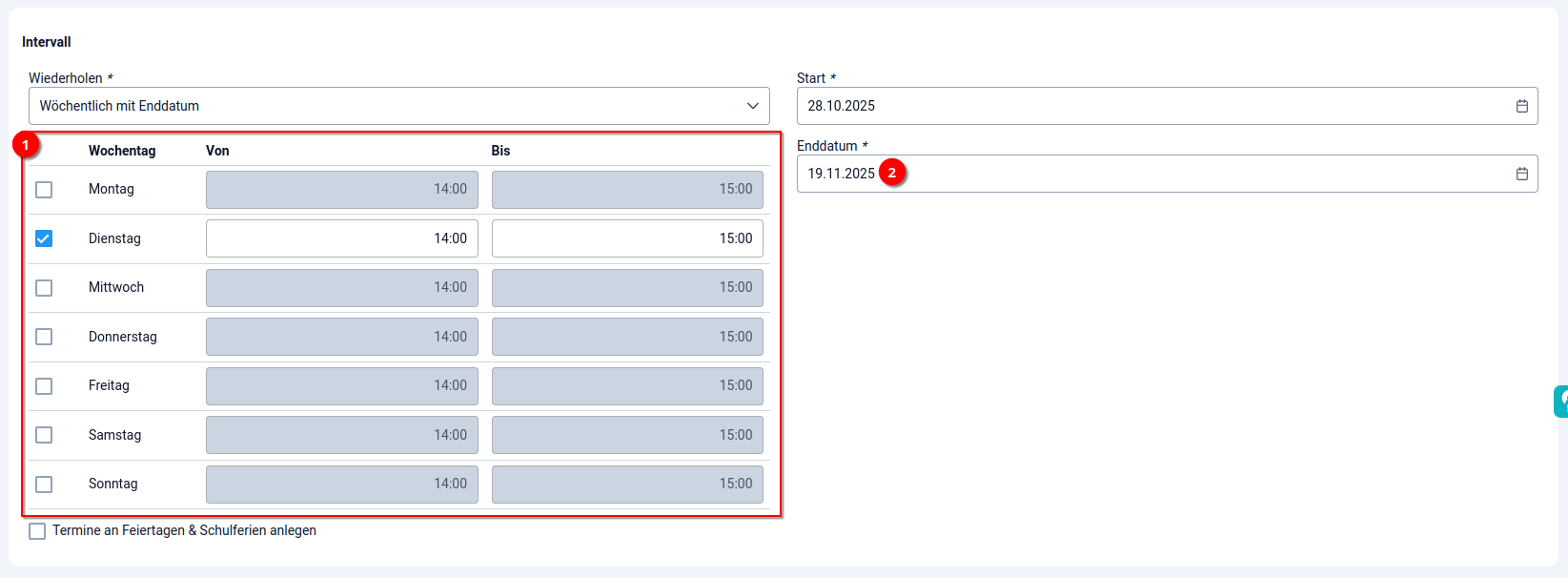Viewport: 1568px width, 578px height.
Task: Tick the Mittwoch checkbox
Action: (44, 288)
